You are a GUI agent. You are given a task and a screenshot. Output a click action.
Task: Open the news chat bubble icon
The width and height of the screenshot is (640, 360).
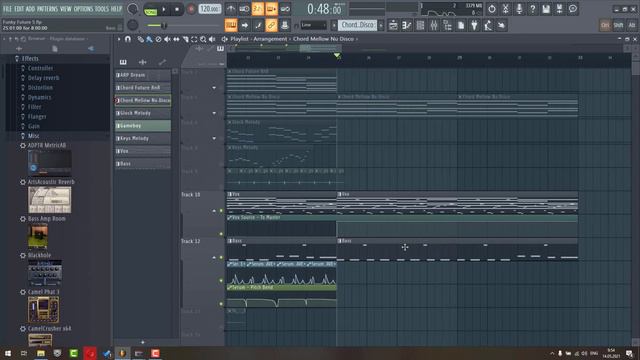tap(573, 9)
